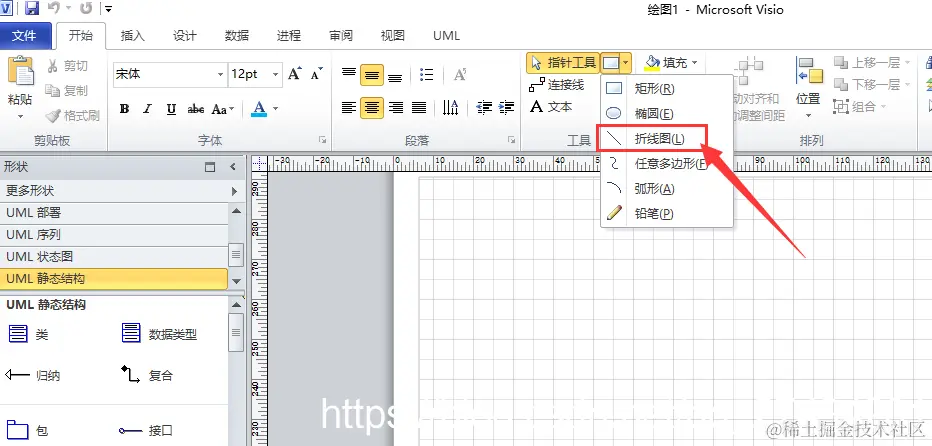
Task: Collapse the Shapes (形状) pane with chevron
Action: (233, 167)
